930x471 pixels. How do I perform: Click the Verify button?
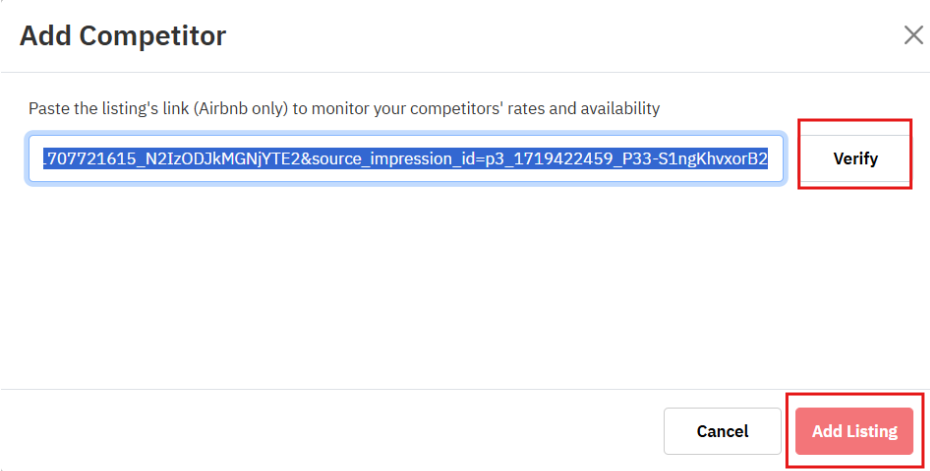pos(855,158)
